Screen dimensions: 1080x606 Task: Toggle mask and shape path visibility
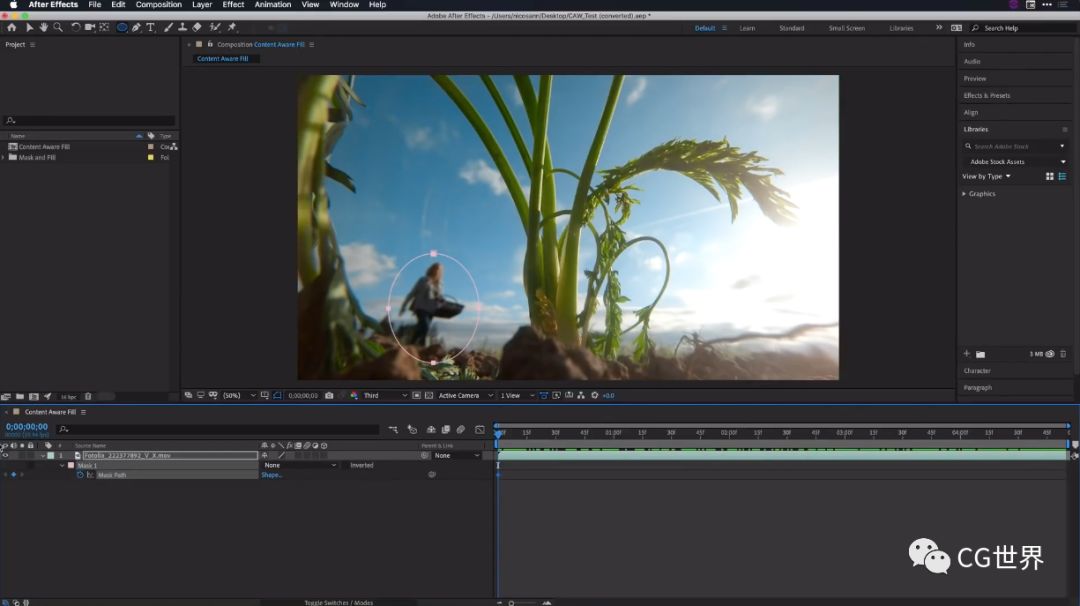coord(277,395)
